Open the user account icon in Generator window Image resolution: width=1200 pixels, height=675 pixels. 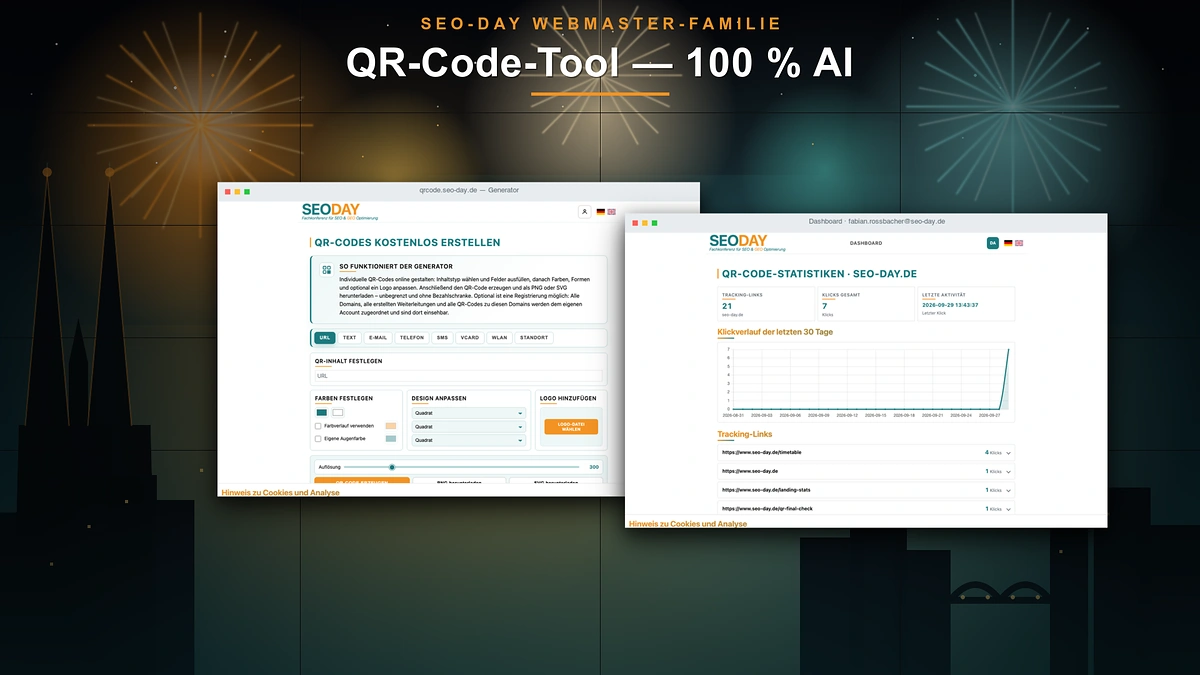point(585,212)
